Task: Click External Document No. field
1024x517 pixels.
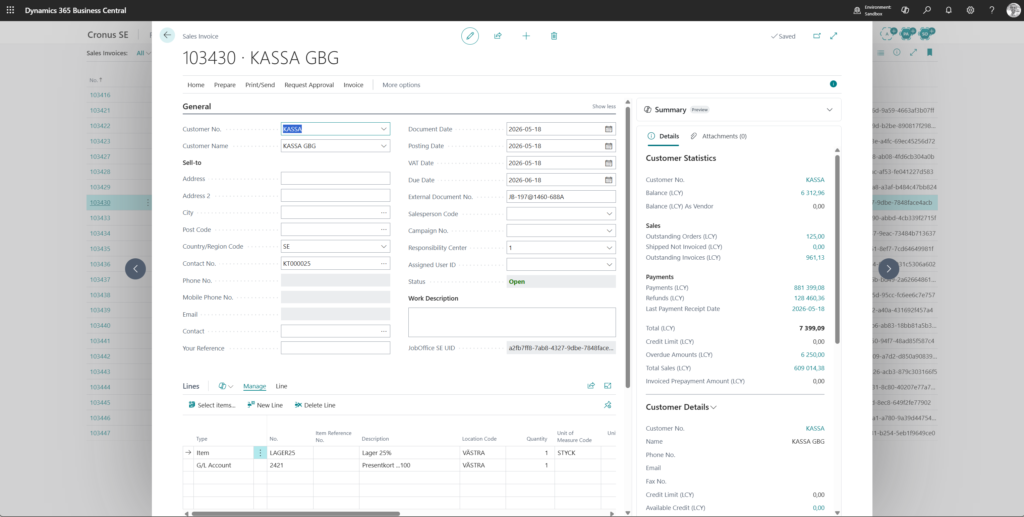Action: 561,196
